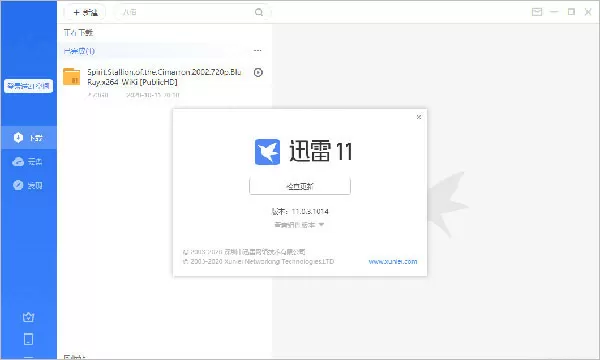The width and height of the screenshot is (600, 360).
Task: Open the Download section in the blue sidebar
Action: point(29,137)
